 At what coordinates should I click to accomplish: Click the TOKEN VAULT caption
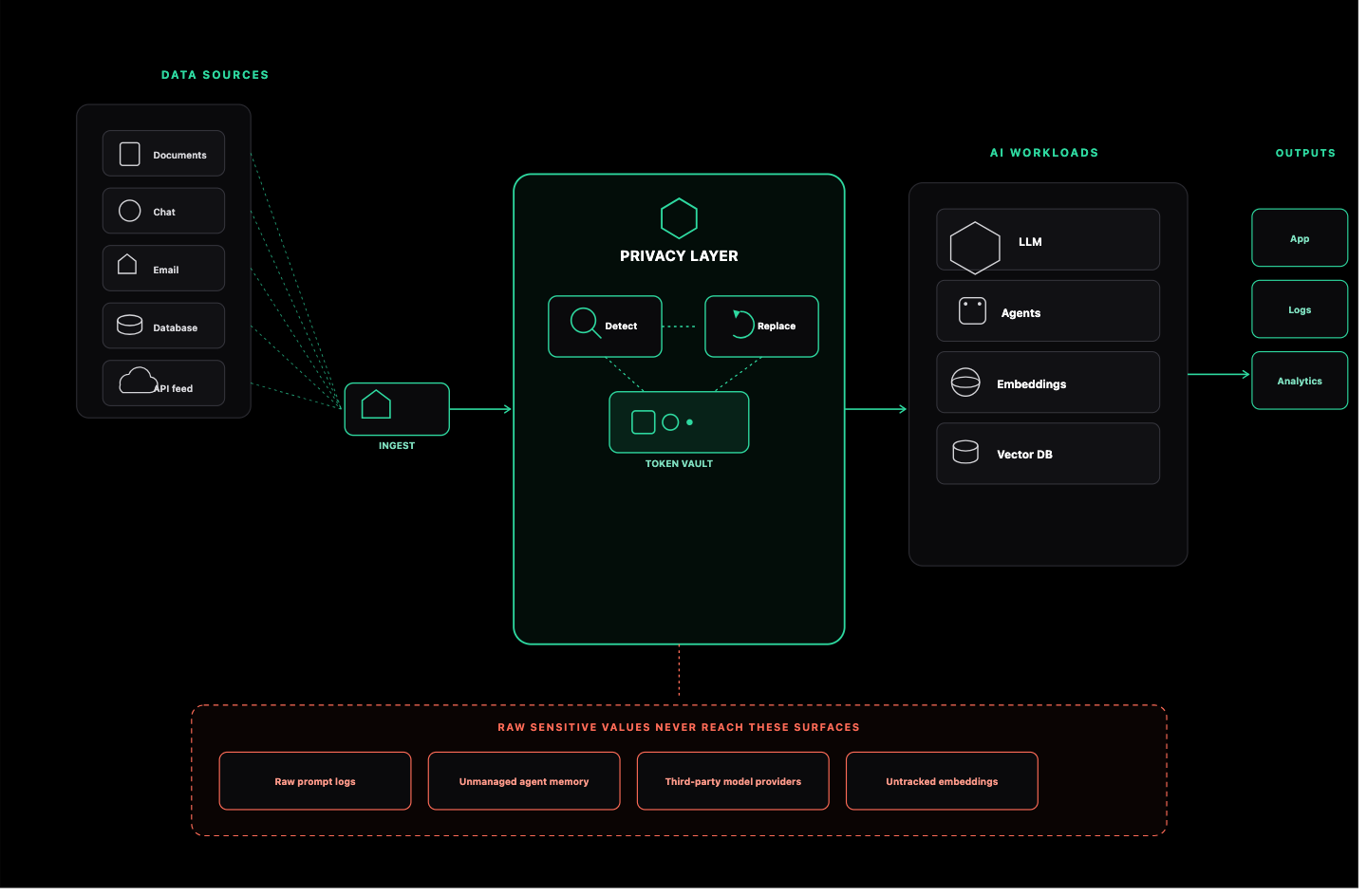coord(679,463)
